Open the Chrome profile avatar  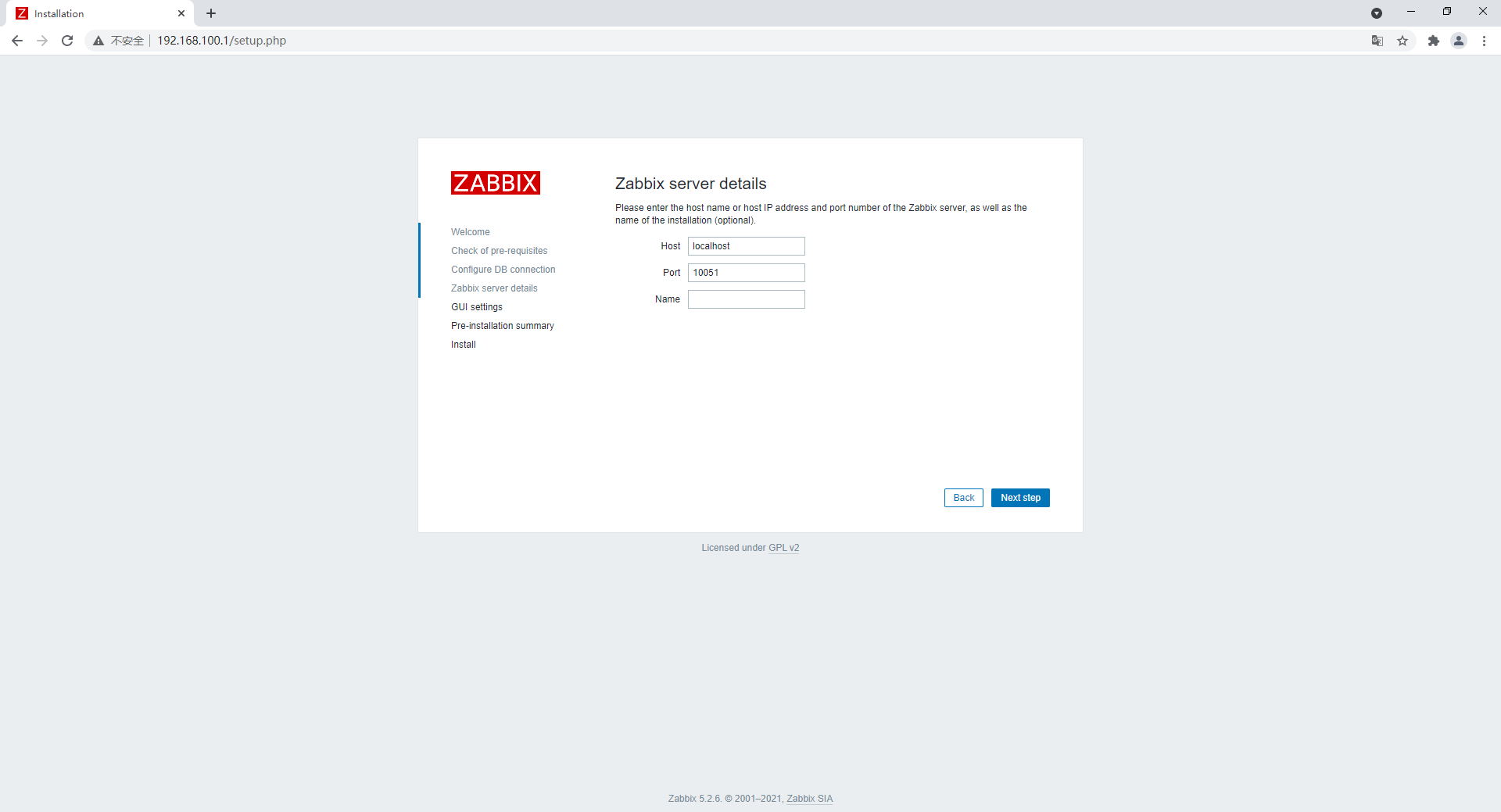1459,41
